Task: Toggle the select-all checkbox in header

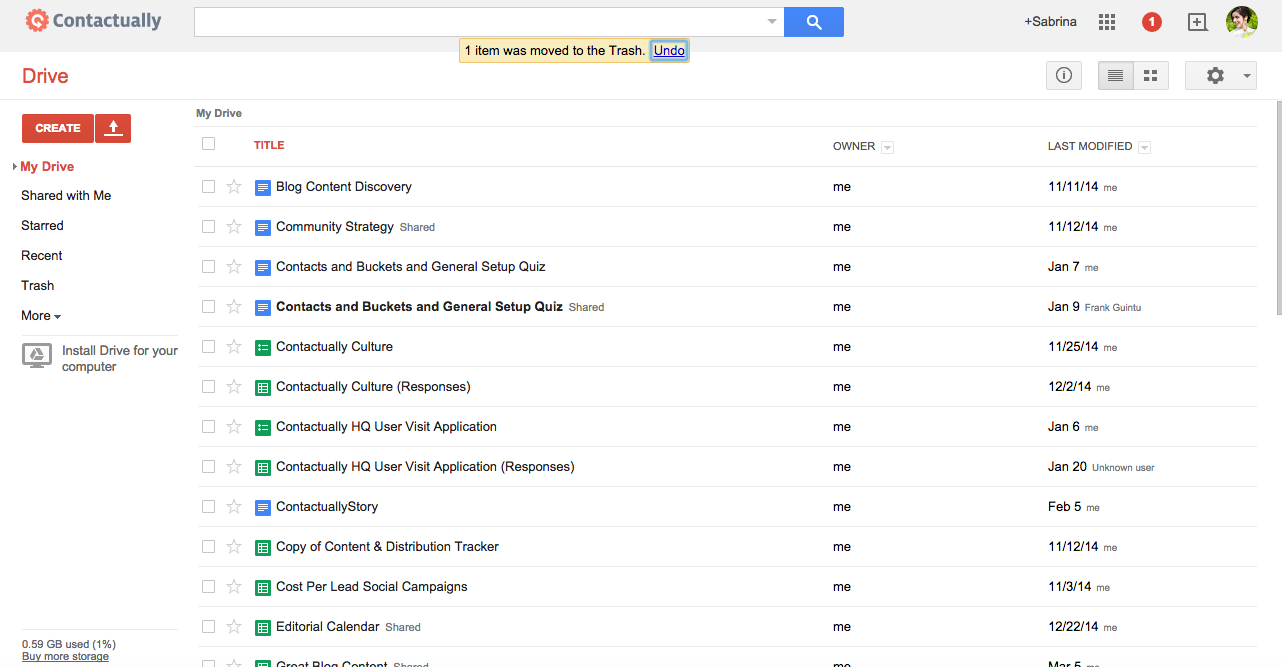Action: pyautogui.click(x=208, y=144)
